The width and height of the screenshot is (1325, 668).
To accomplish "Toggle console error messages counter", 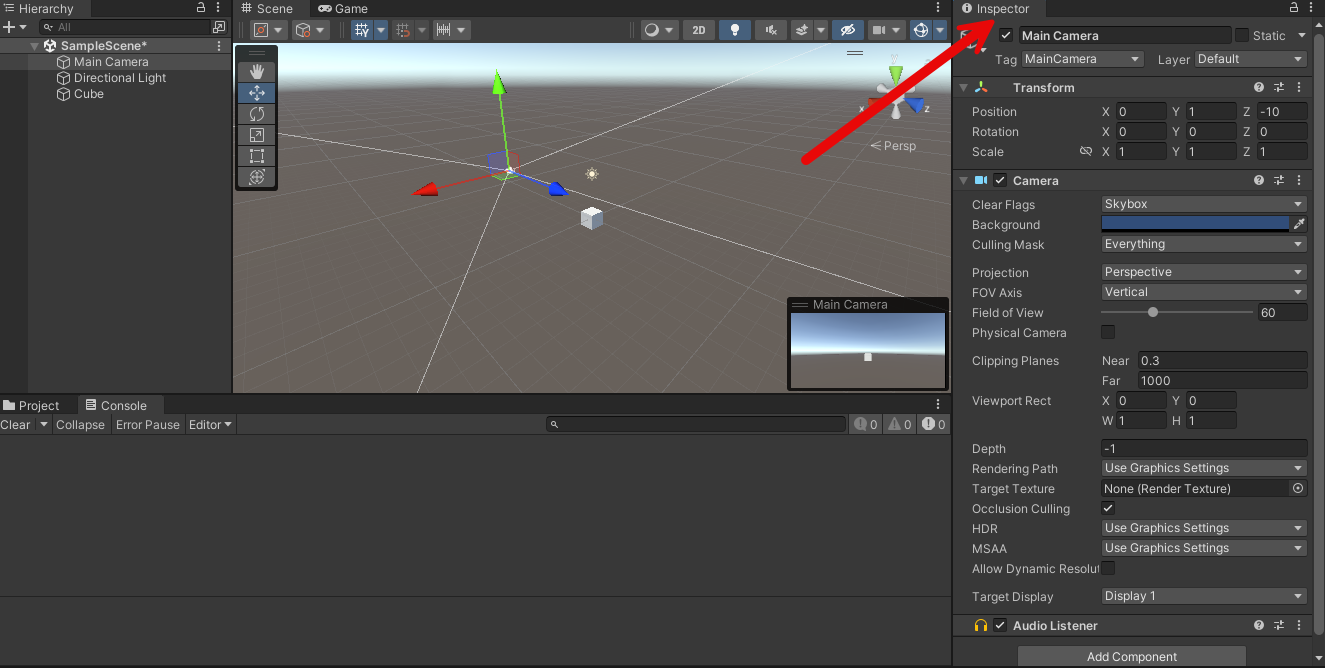I will tap(934, 425).
